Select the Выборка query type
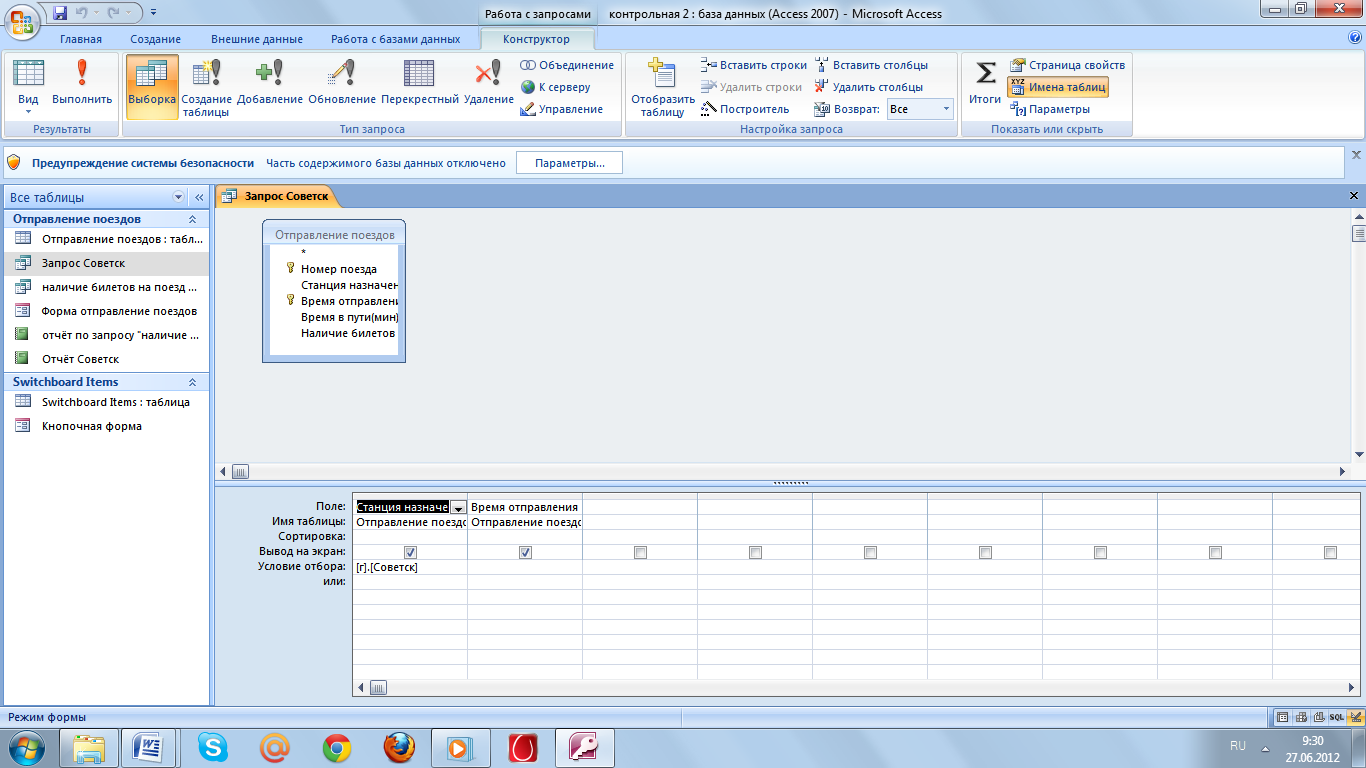1366x768 pixels. click(x=152, y=85)
